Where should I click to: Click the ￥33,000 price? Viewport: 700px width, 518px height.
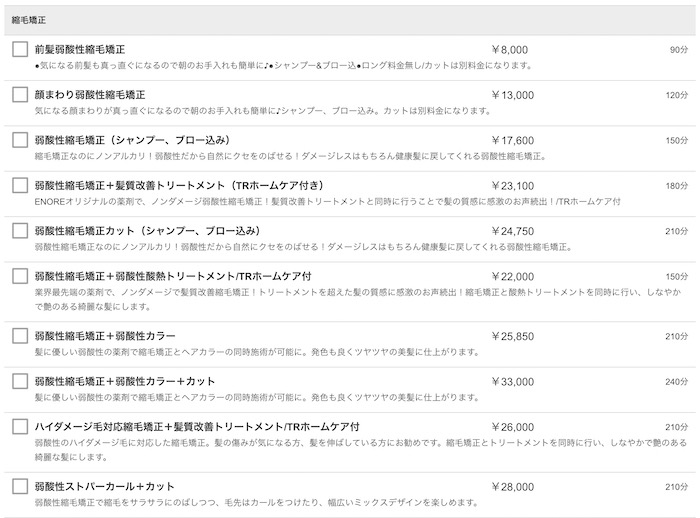[x=512, y=381]
